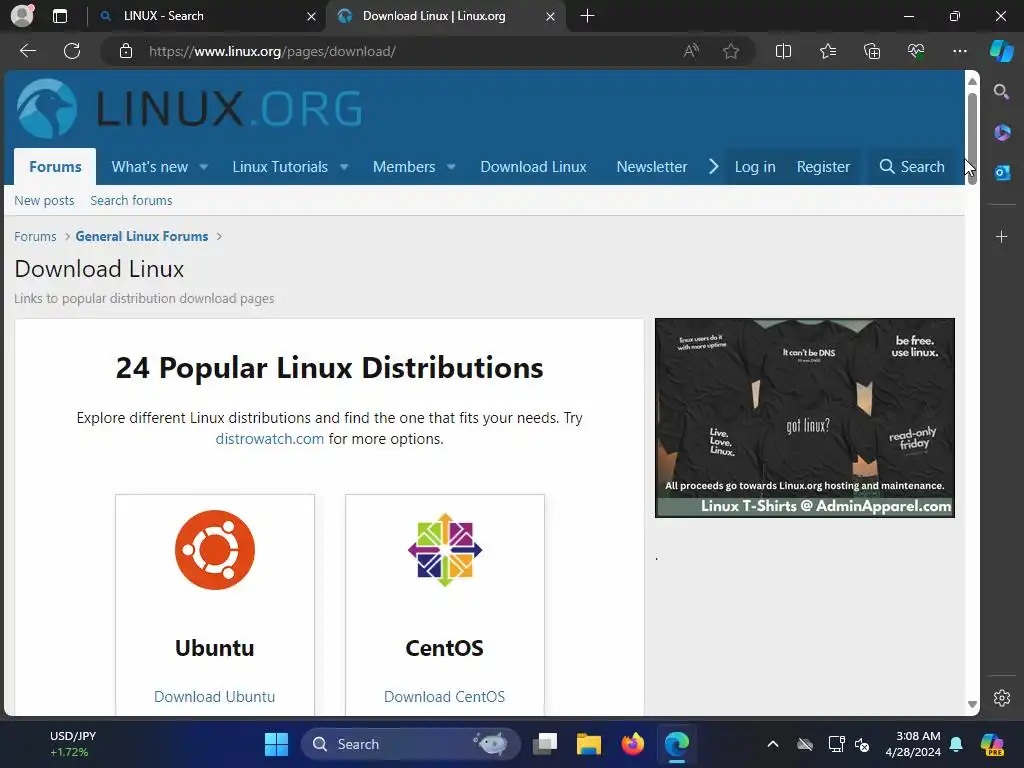Open Linux Tutorials menu item
The height and width of the screenshot is (768, 1024).
tap(280, 167)
